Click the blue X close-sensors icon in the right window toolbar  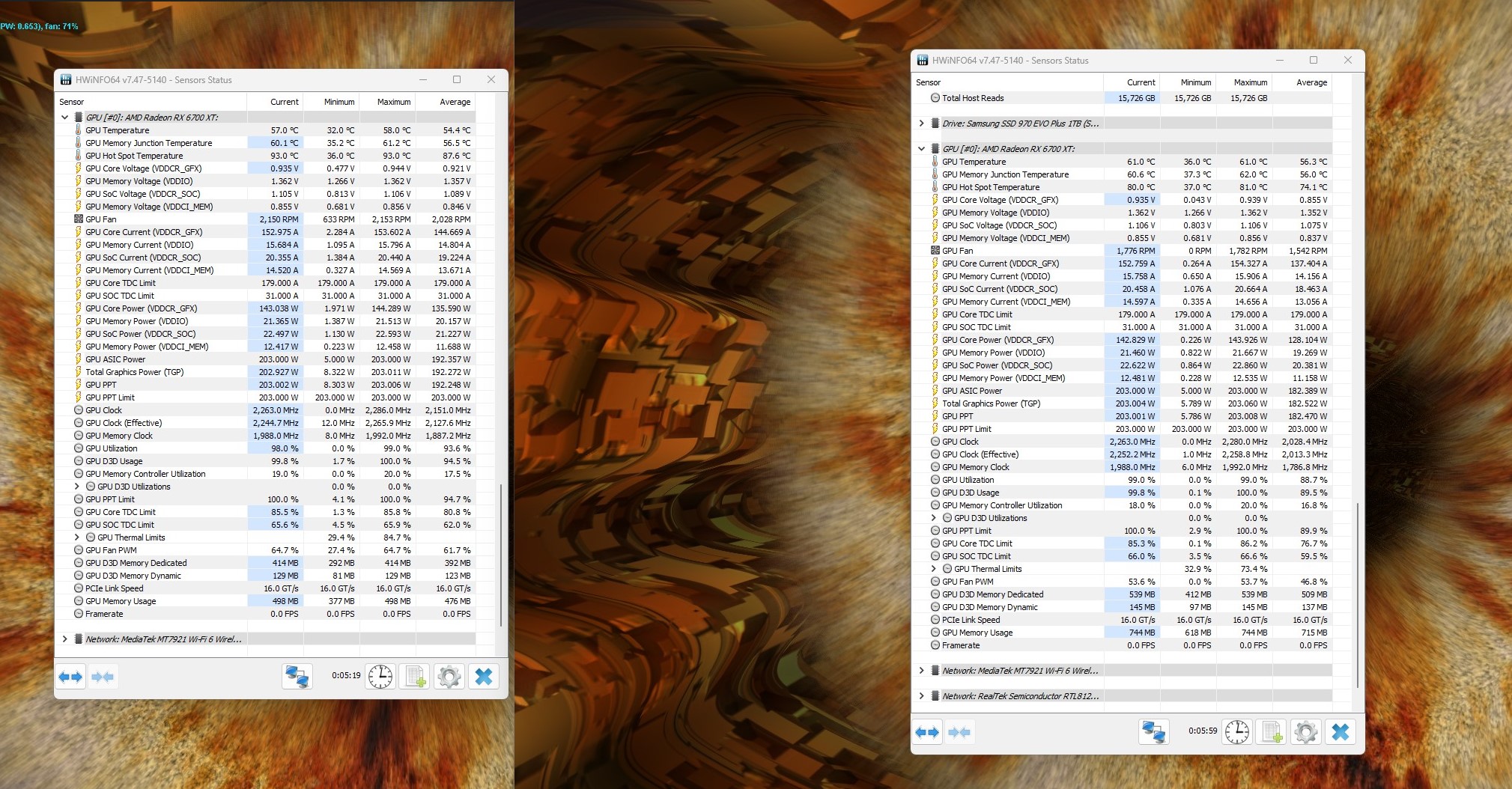1341,732
